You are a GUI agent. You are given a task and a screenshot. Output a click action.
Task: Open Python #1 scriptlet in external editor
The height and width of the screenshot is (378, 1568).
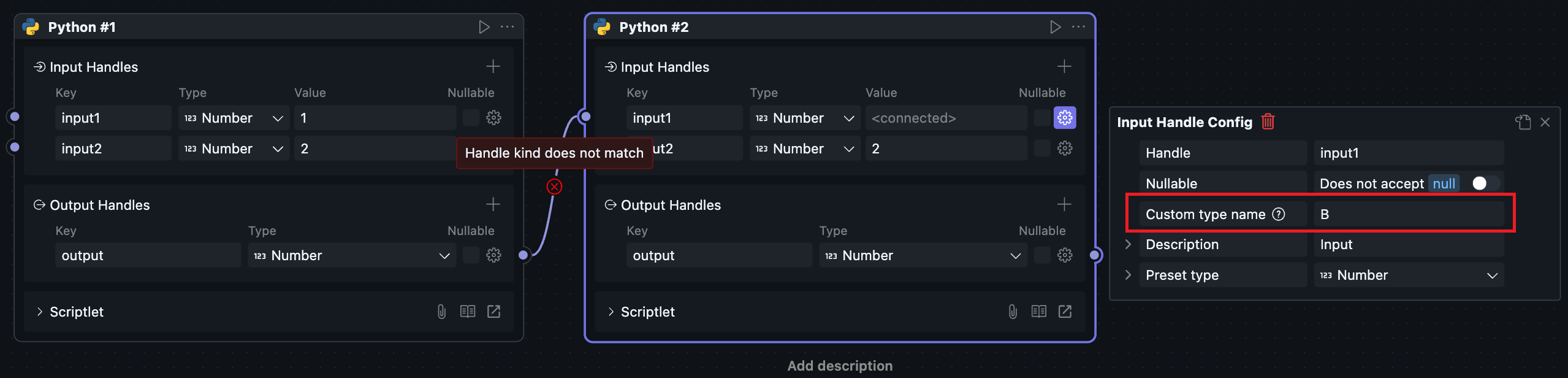click(x=493, y=312)
